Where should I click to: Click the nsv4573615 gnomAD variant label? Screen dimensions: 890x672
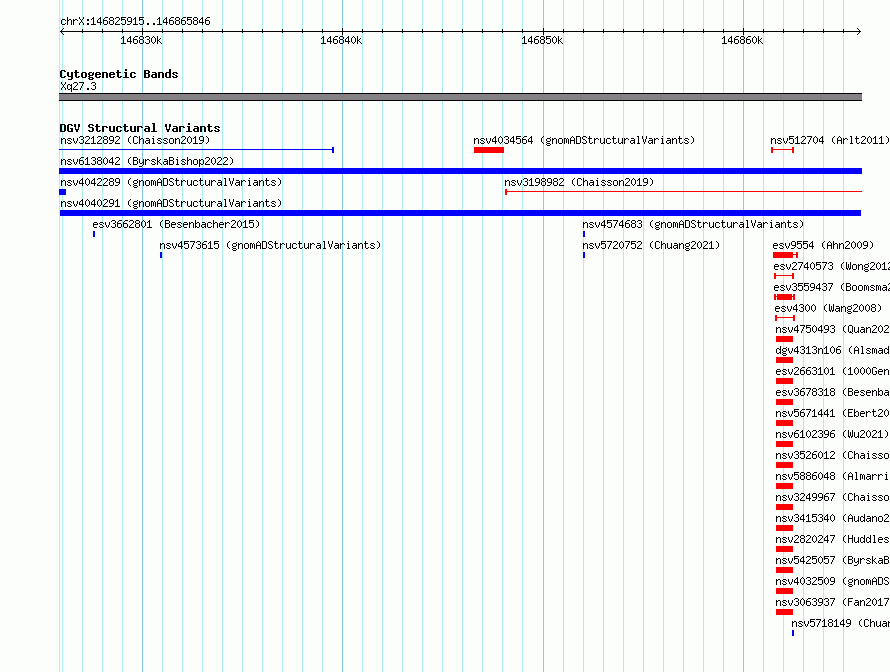tap(270, 245)
